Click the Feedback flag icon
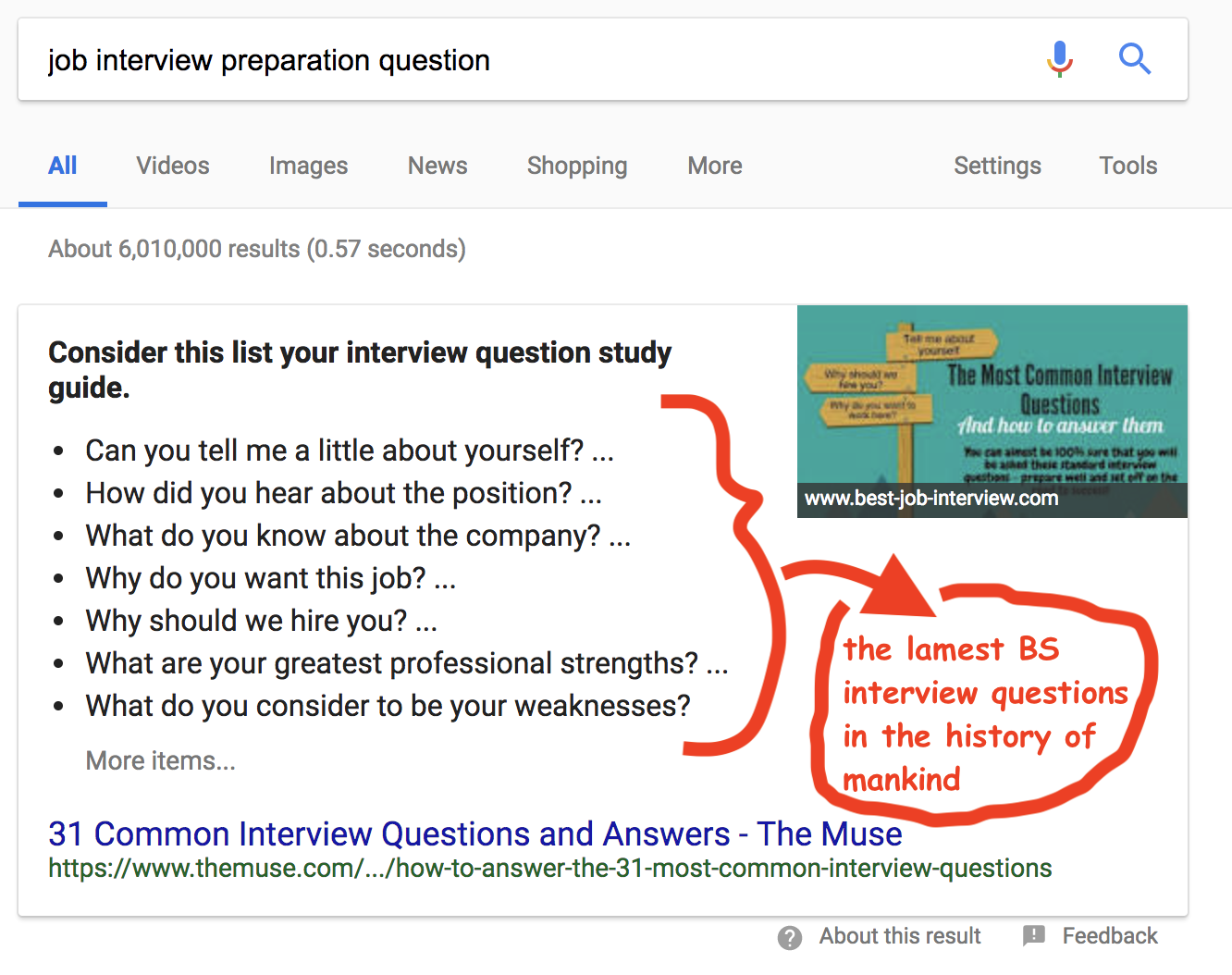Screen dimensions: 1232x975 point(1034,936)
